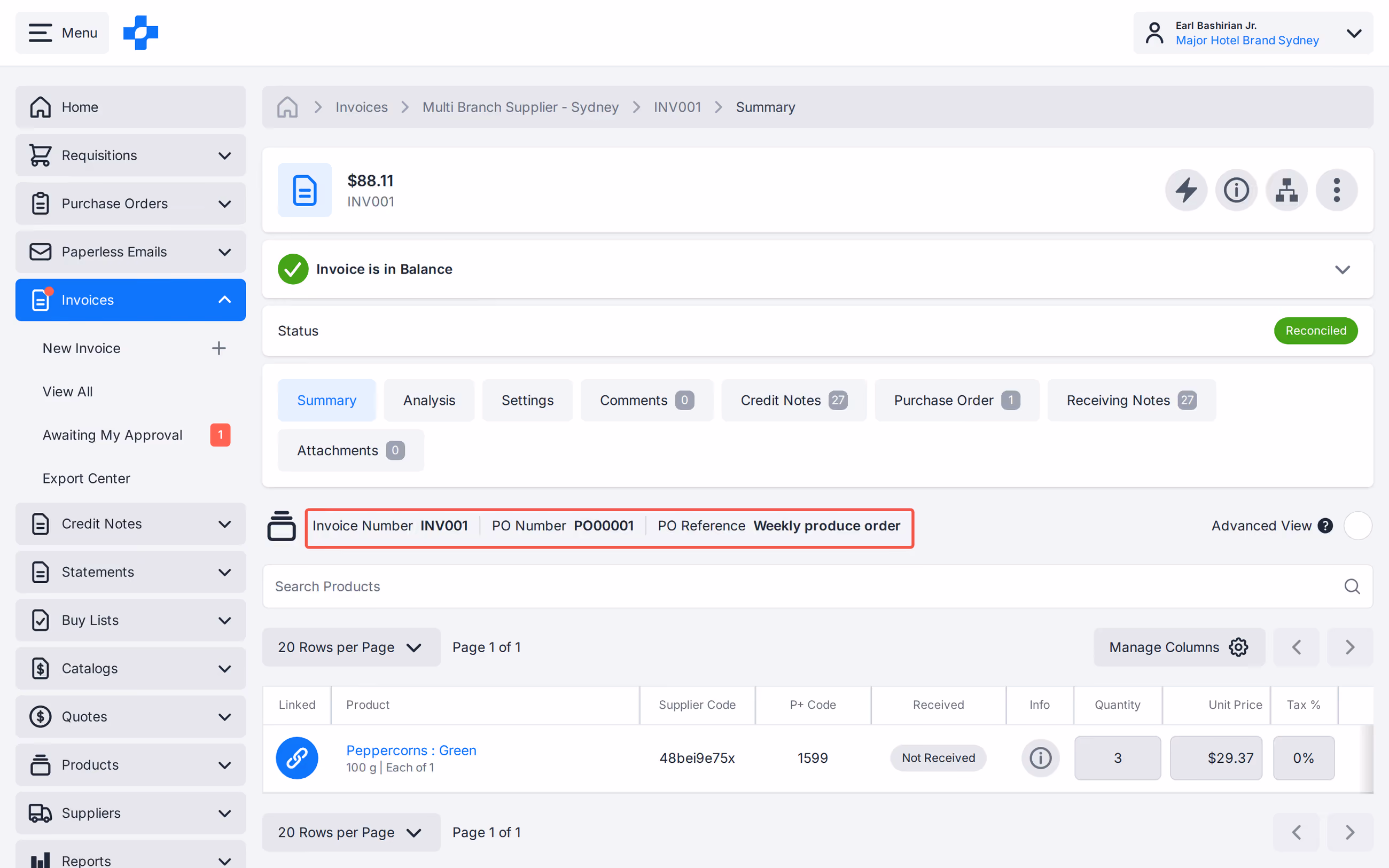Click the Unit Price field $29.37
This screenshot has height=868, width=1389.
pyautogui.click(x=1216, y=758)
